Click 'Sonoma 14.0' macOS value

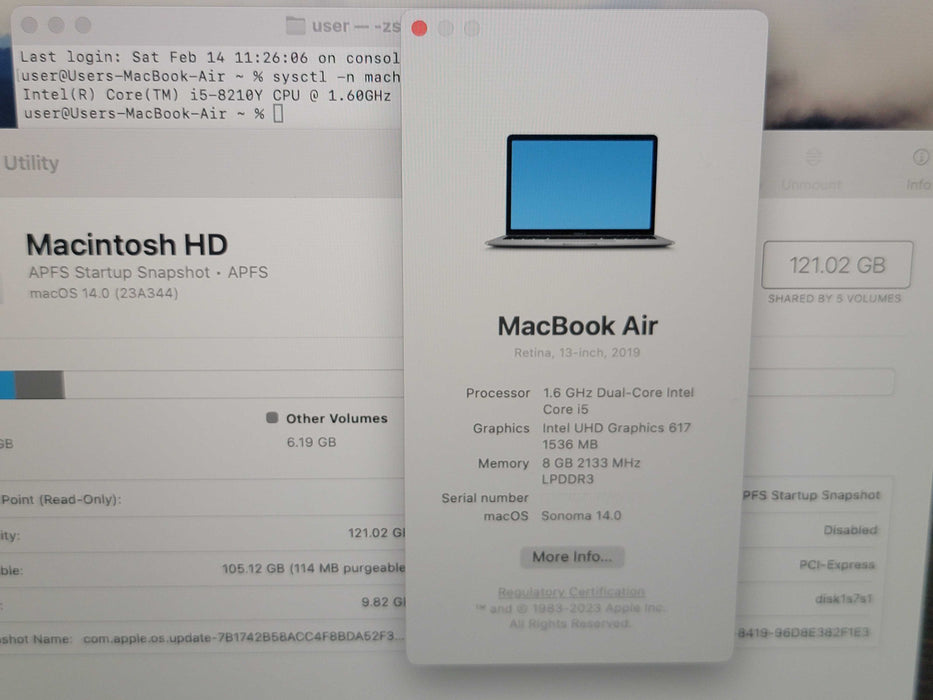(x=581, y=515)
